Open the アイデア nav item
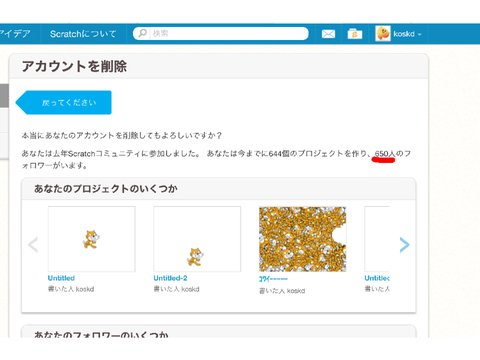This screenshot has width=480, height=360. [15, 34]
